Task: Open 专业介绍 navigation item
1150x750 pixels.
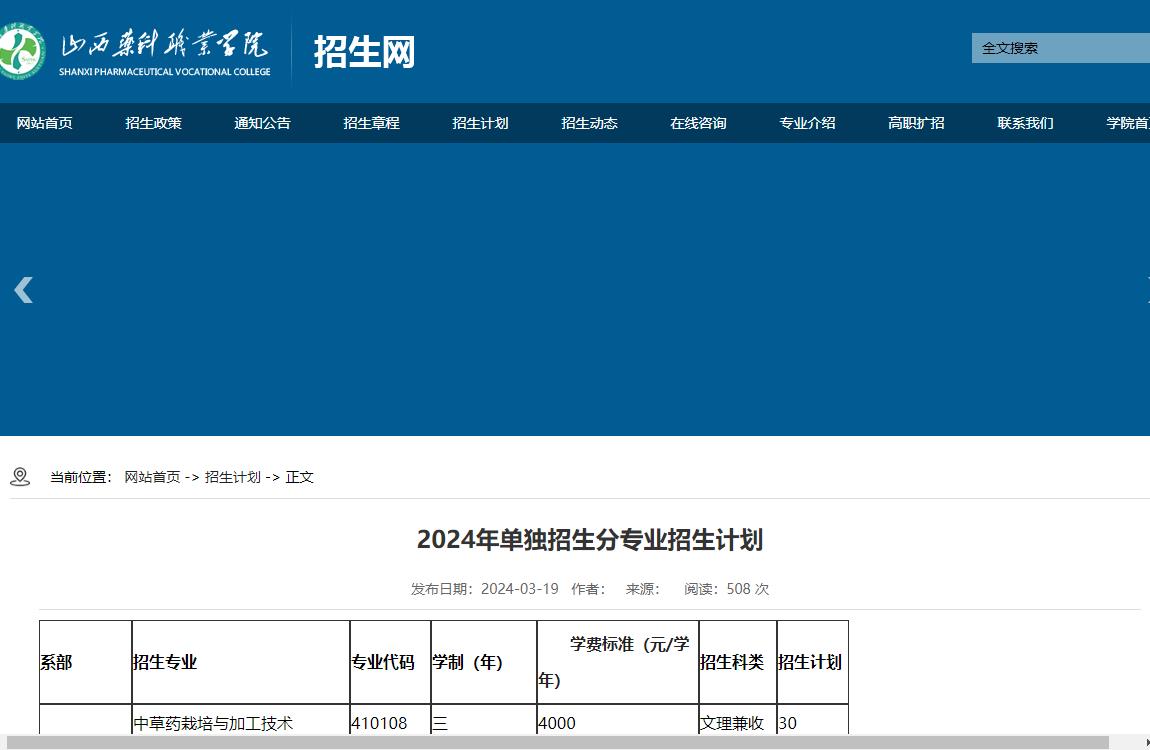Action: 807,123
